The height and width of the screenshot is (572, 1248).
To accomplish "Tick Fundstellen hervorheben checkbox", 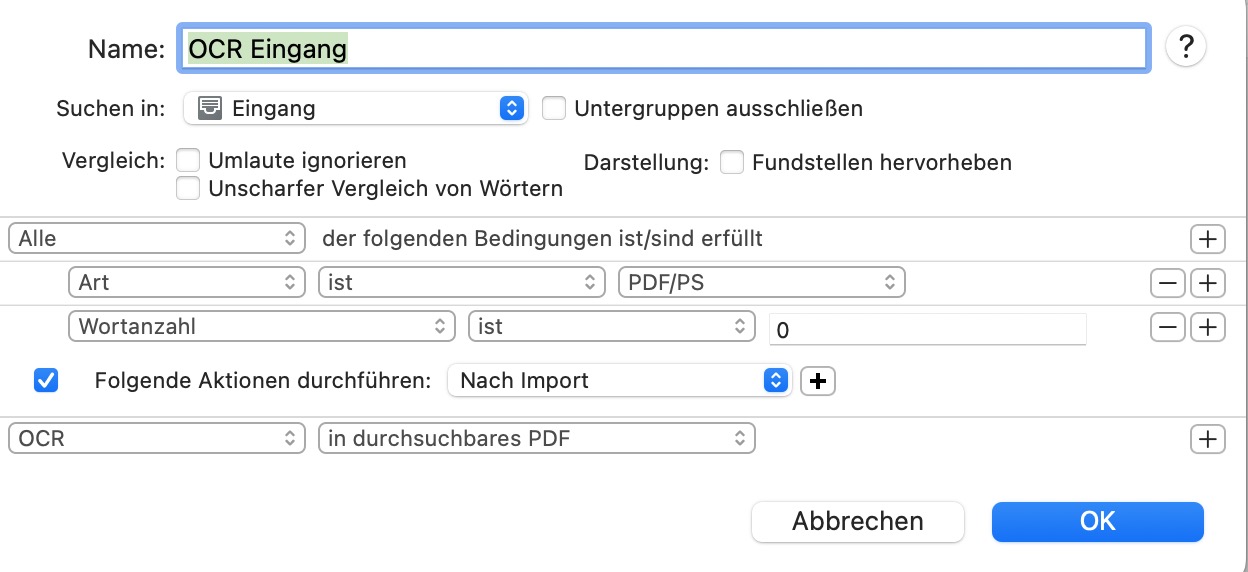I will click(732, 162).
